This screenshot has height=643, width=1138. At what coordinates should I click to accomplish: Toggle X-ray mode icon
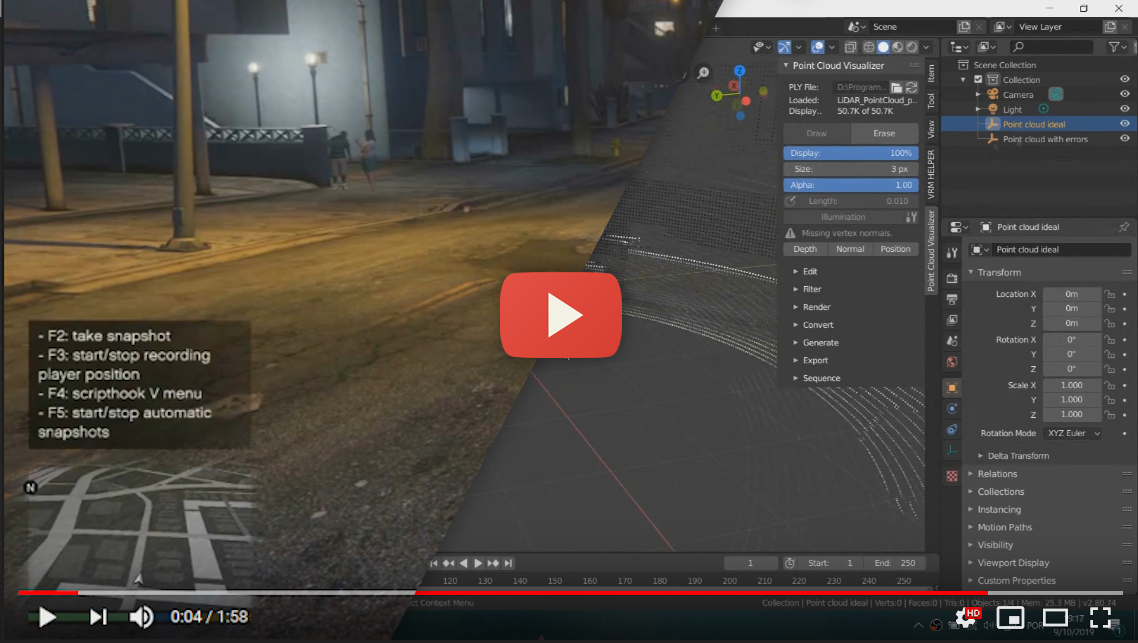851,47
